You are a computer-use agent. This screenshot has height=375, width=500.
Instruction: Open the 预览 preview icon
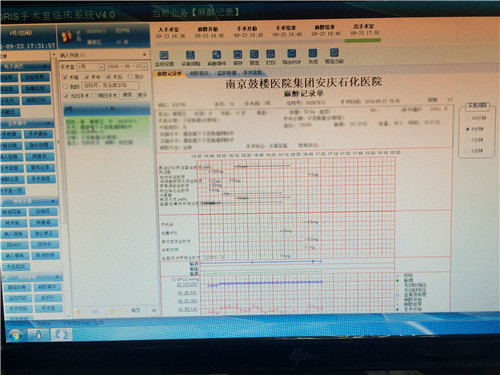point(254,54)
